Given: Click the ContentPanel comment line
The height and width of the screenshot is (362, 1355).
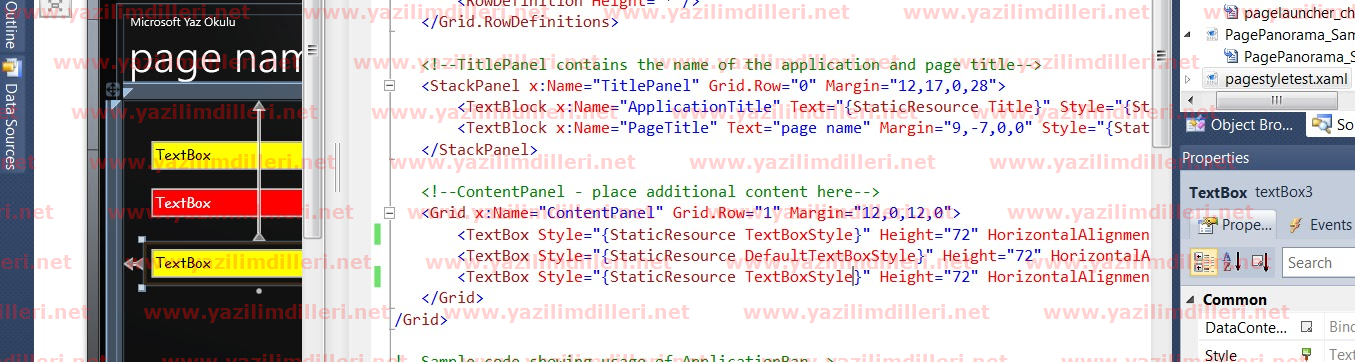Looking at the screenshot, I should [x=650, y=192].
